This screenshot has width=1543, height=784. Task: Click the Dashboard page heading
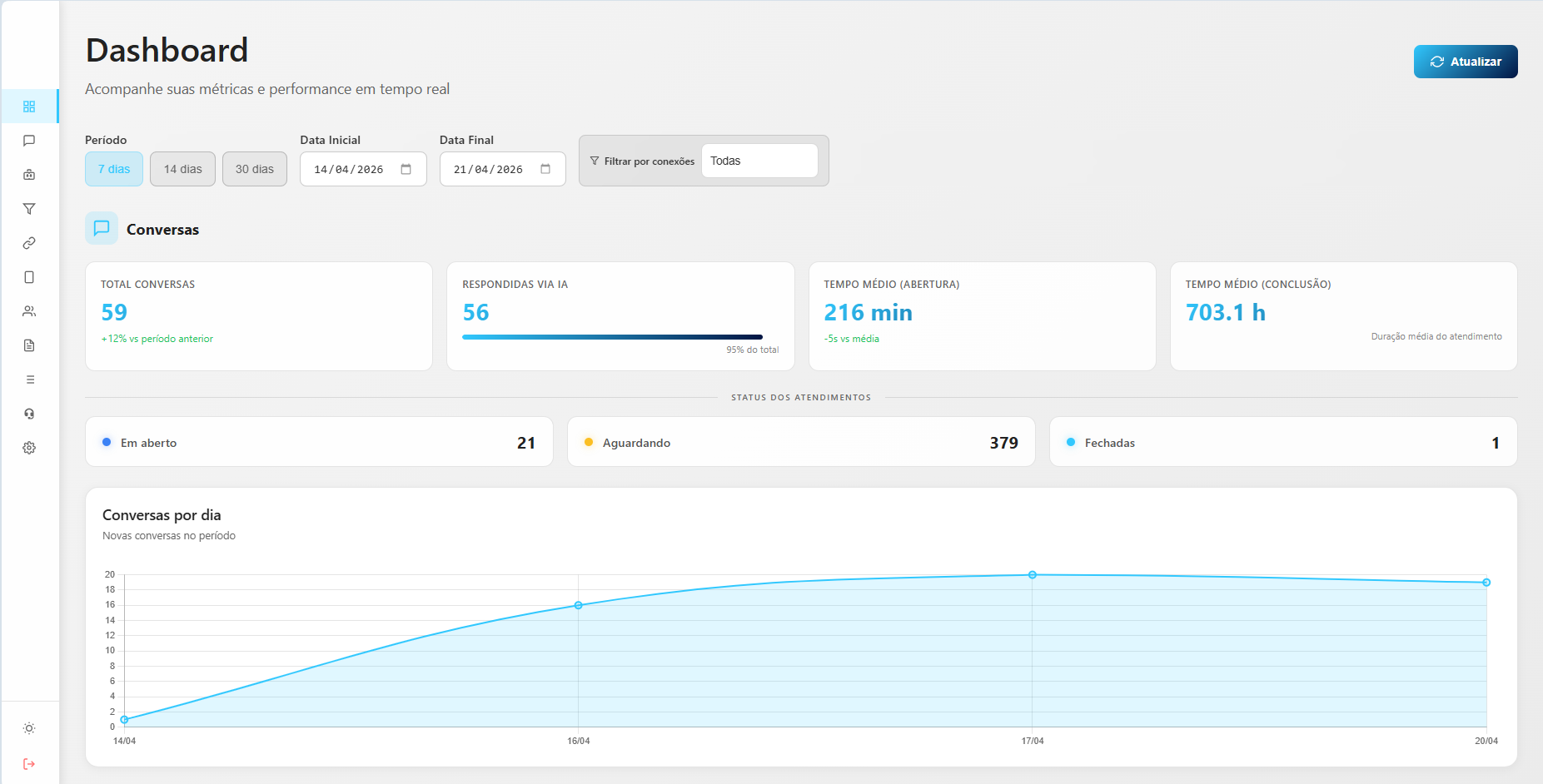coord(167,50)
